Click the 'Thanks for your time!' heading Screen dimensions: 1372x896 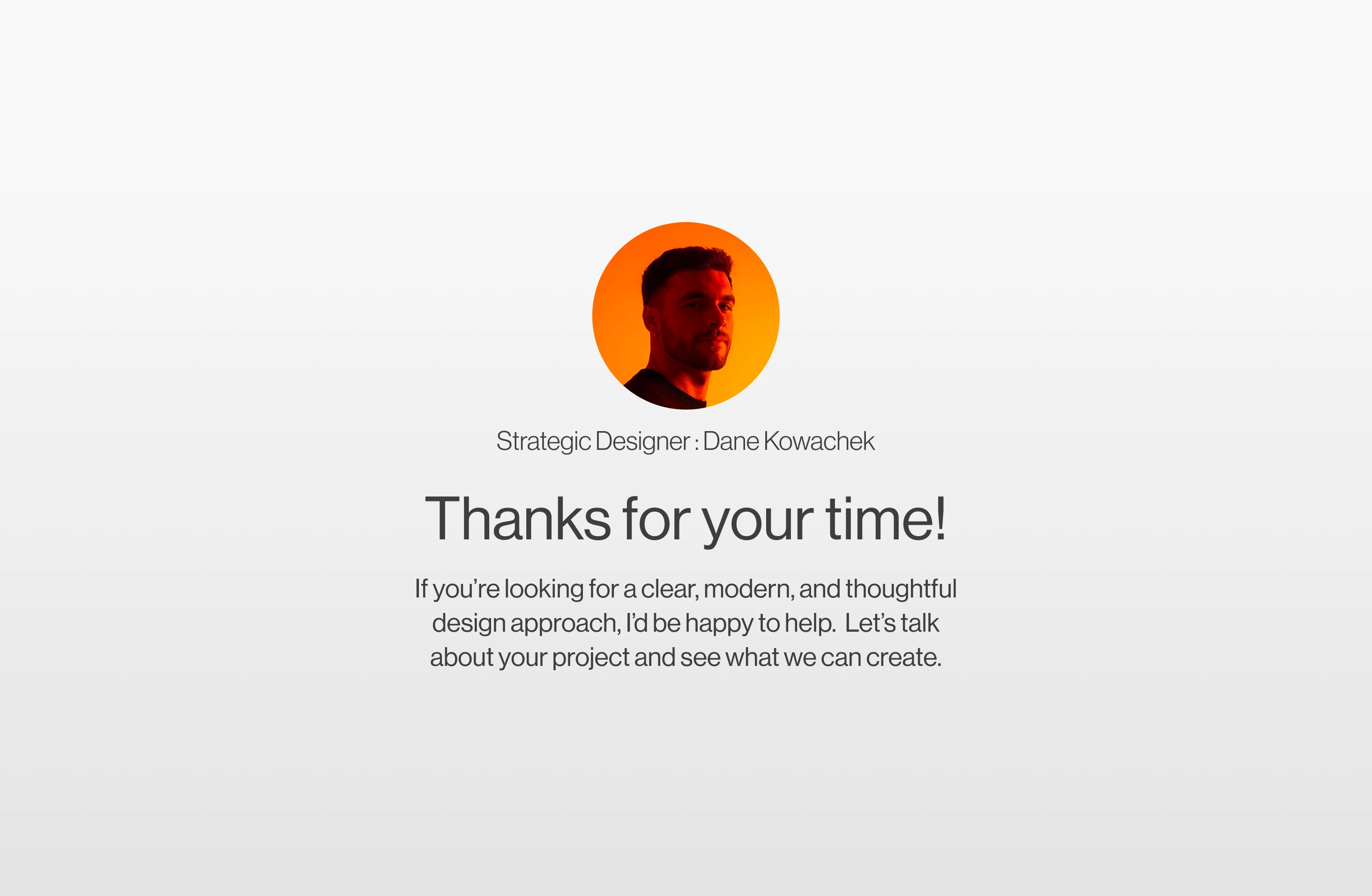click(x=686, y=520)
